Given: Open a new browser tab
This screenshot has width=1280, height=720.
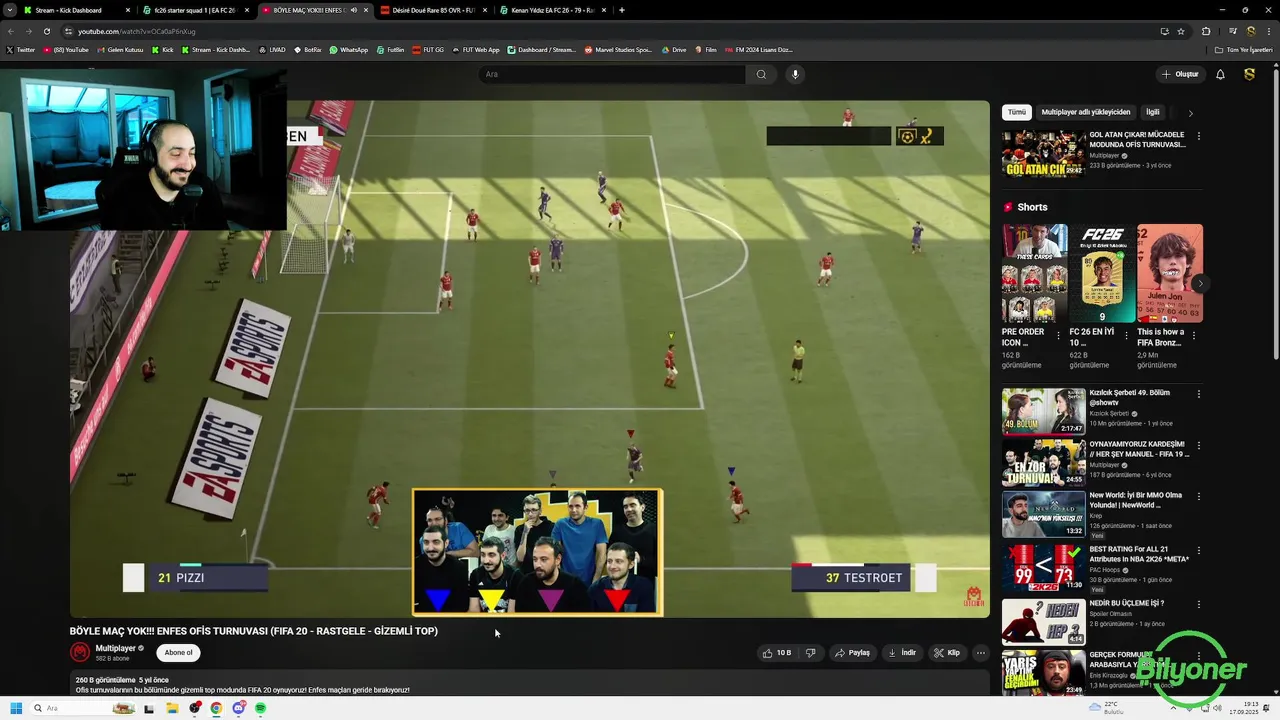Looking at the screenshot, I should [622, 10].
